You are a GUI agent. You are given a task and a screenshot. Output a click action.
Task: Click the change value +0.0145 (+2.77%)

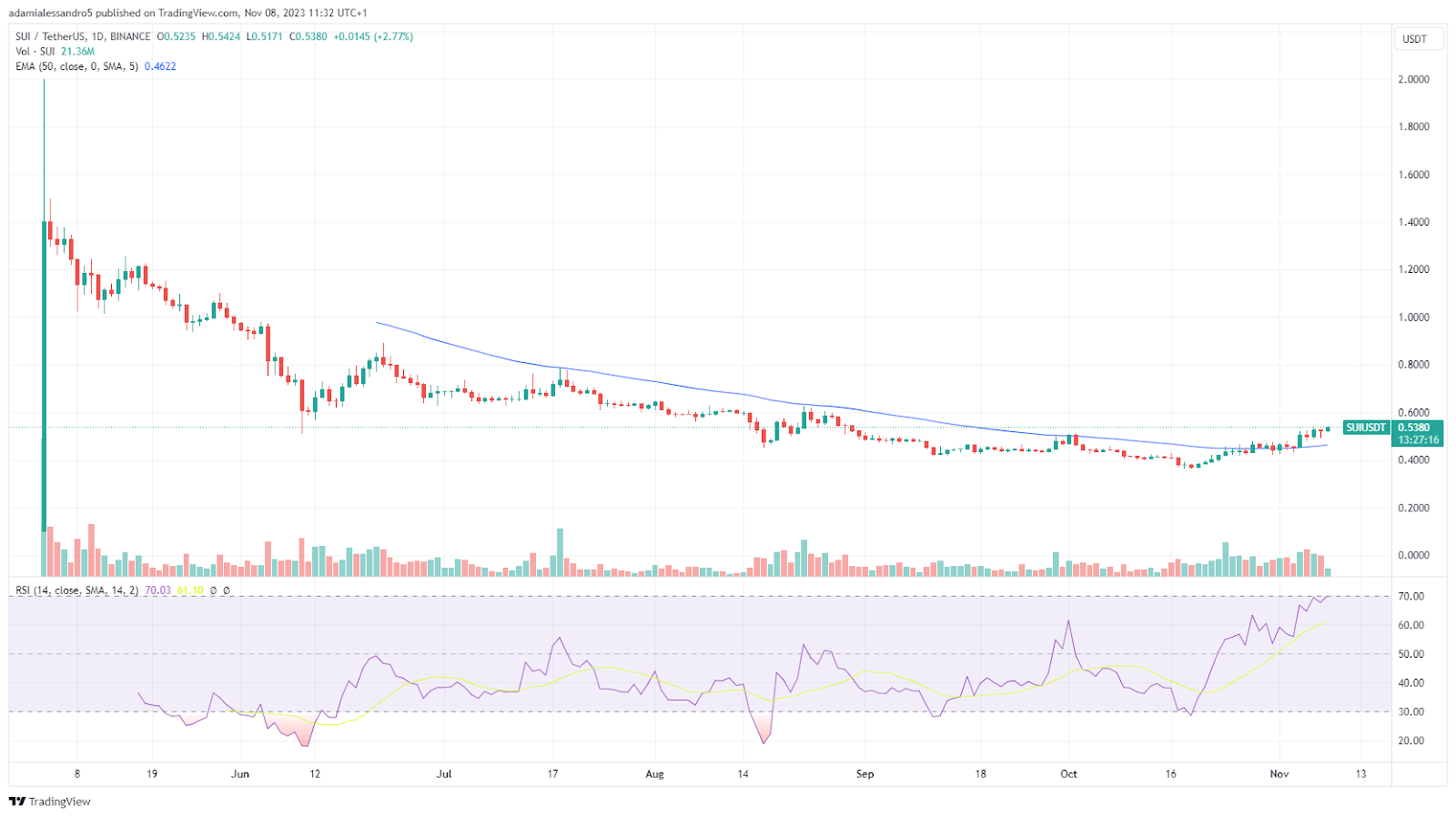pos(373,36)
